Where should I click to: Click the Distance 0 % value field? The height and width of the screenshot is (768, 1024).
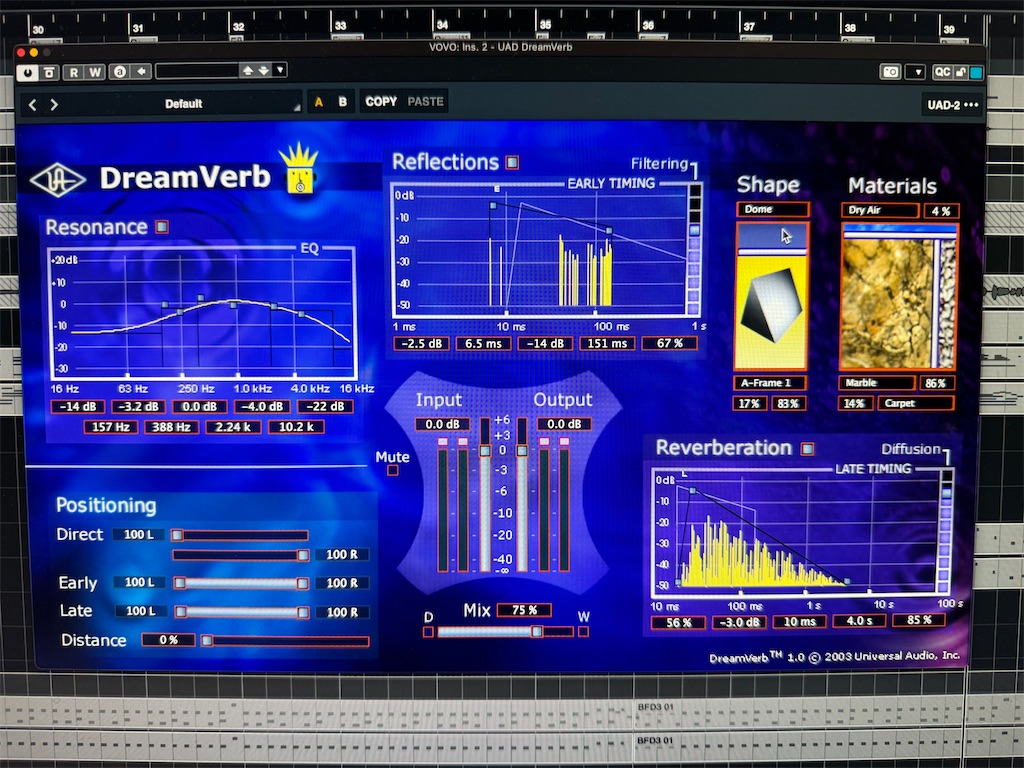pos(168,640)
